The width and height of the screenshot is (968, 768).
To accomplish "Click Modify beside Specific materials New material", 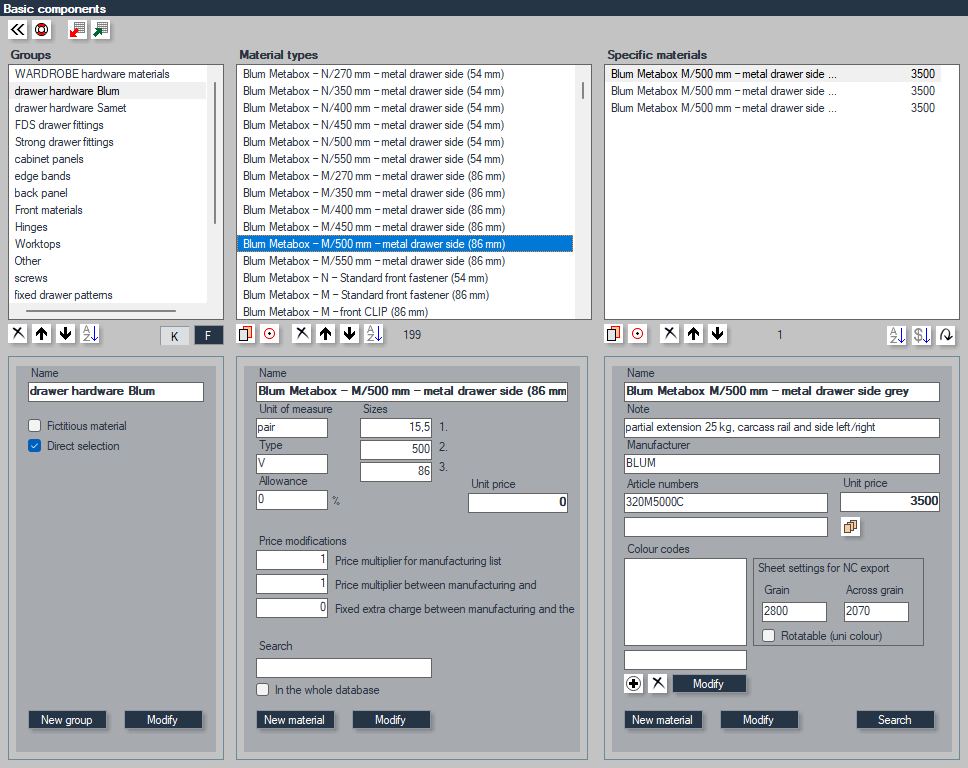I will 758,720.
